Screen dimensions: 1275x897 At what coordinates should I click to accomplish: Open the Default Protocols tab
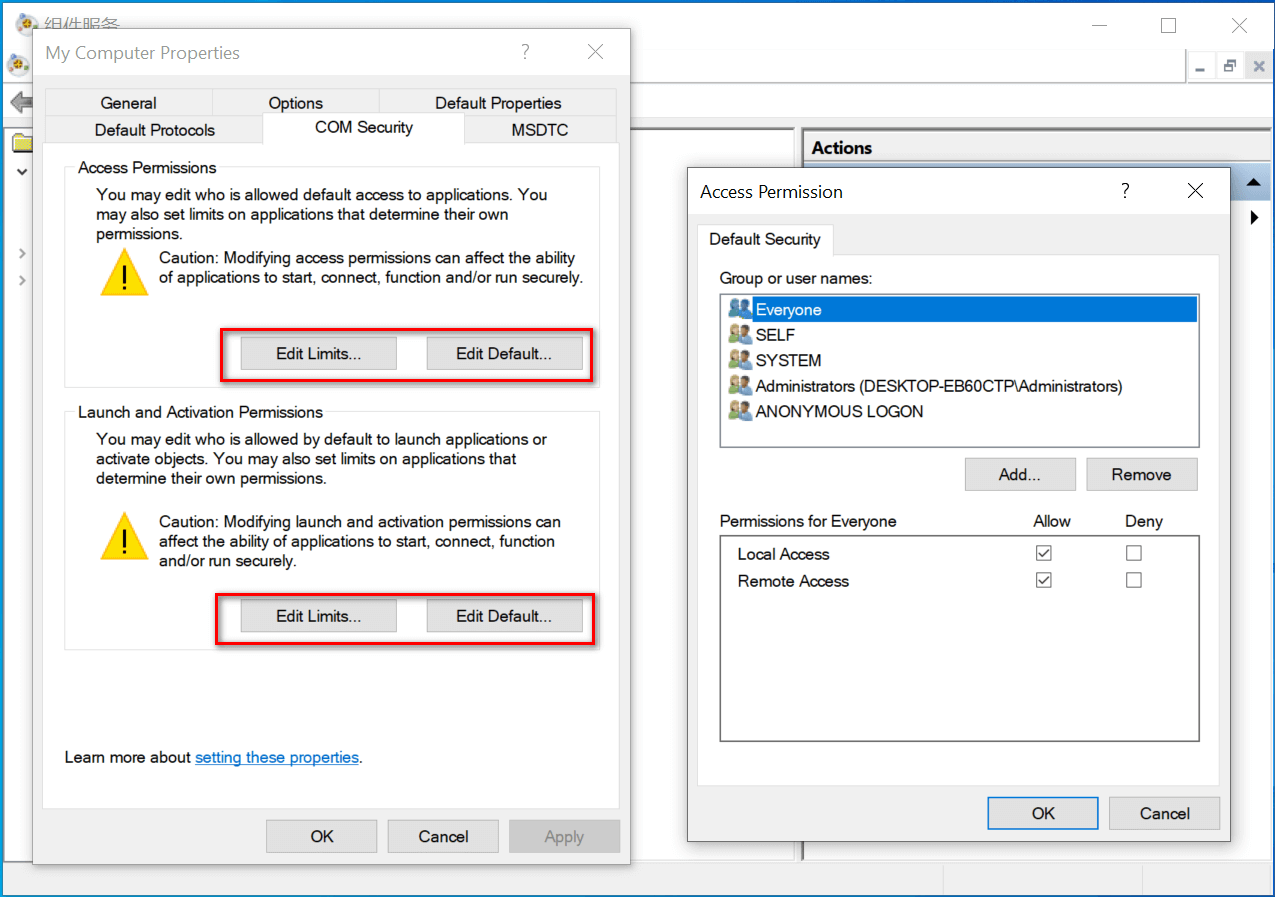[154, 130]
